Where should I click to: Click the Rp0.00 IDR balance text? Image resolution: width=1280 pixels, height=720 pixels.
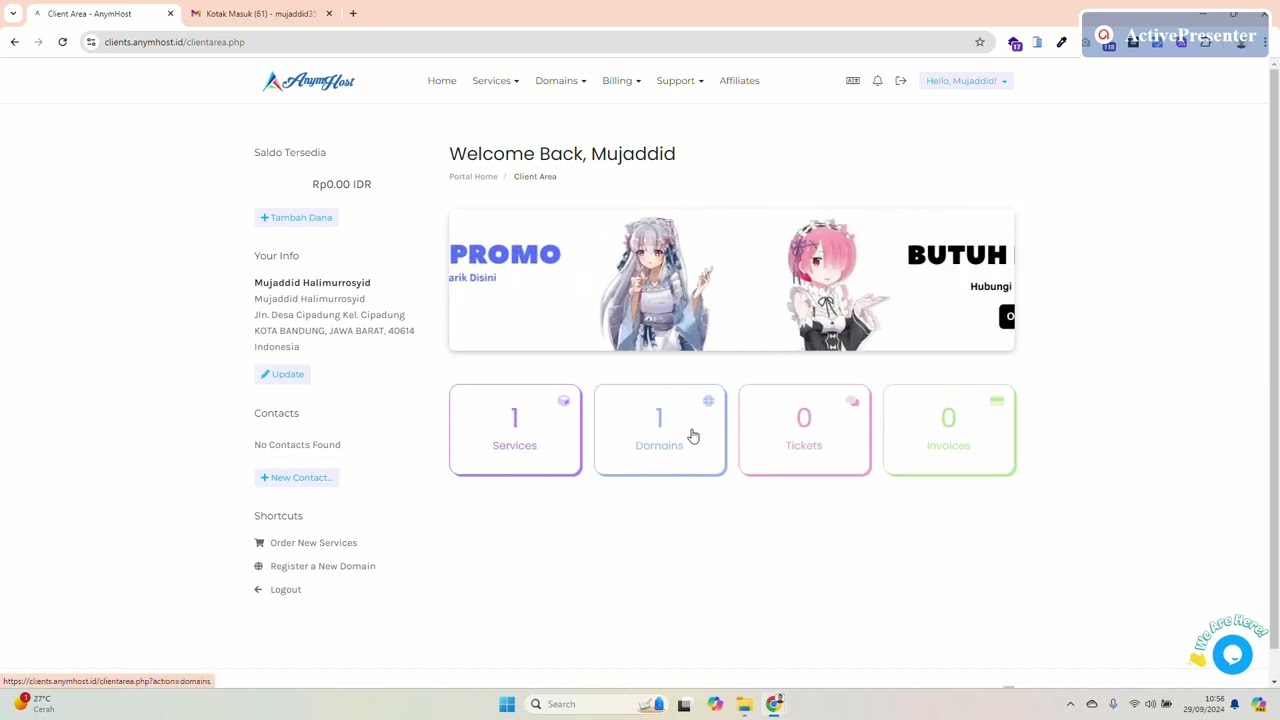tap(341, 185)
